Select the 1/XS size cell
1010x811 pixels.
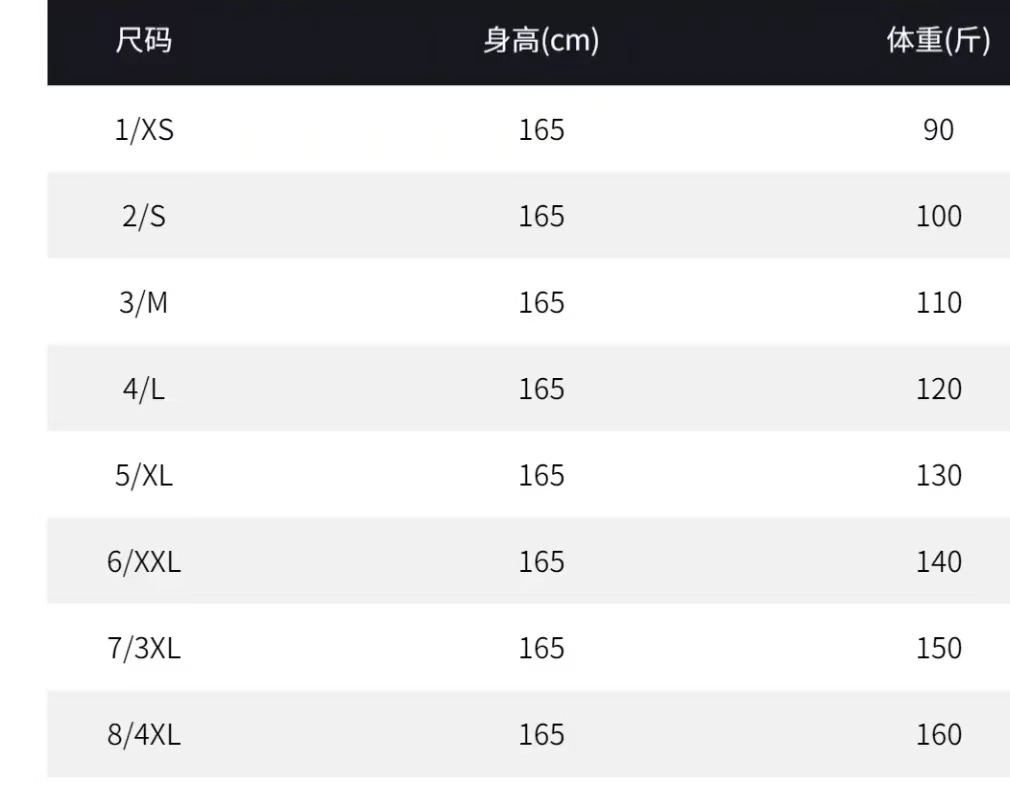point(144,129)
